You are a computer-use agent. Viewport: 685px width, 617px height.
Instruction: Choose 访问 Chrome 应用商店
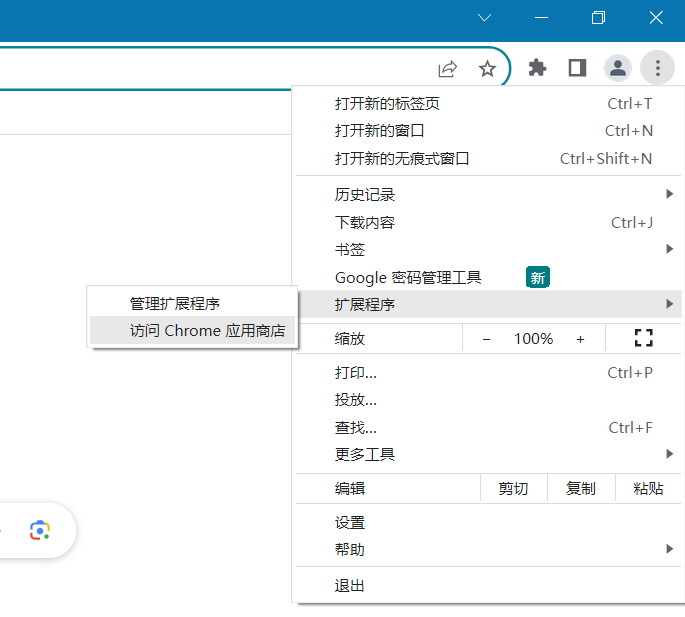point(192,330)
